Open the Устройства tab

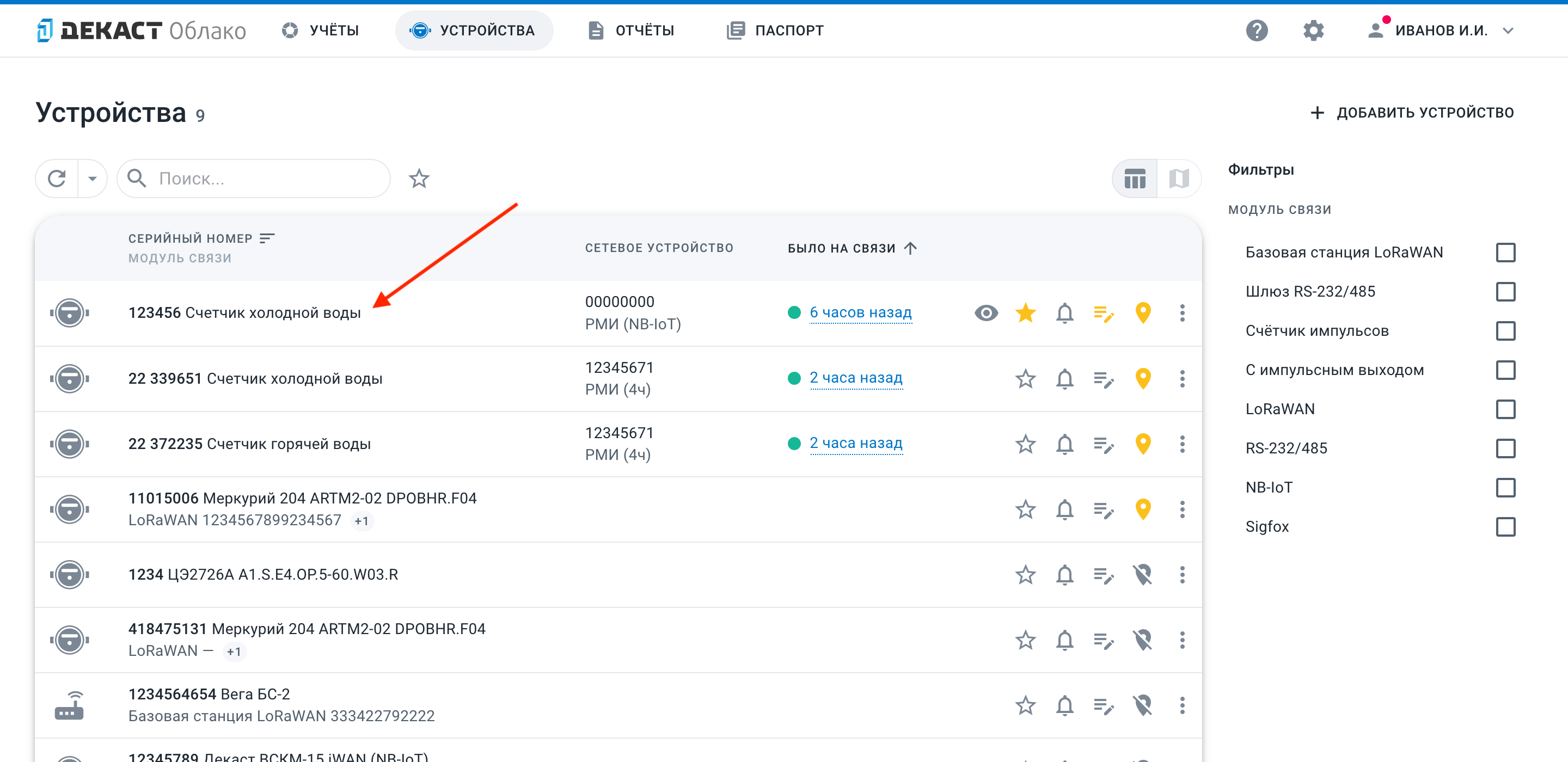pos(474,30)
